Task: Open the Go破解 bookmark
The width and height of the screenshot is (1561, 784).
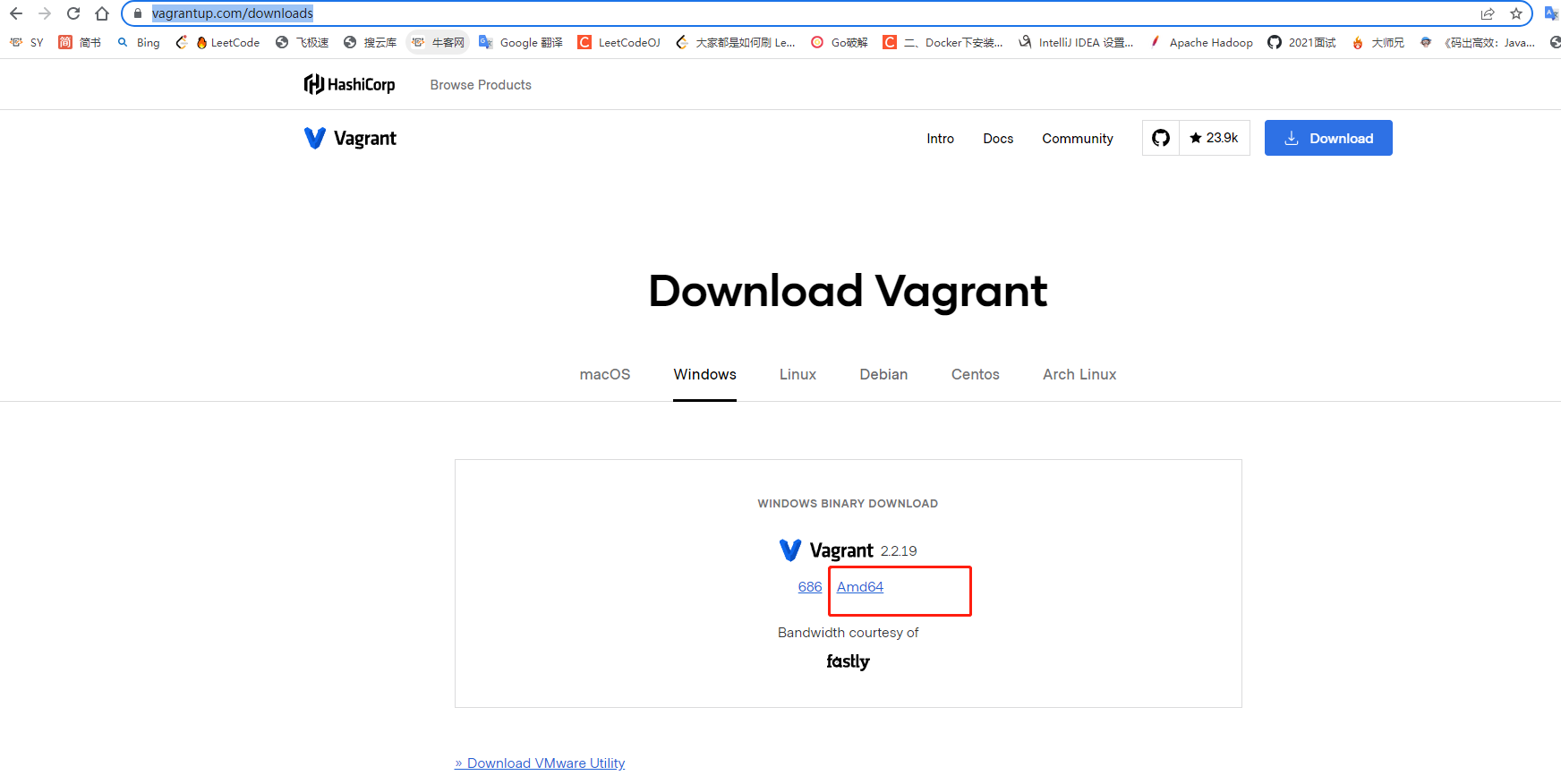Action: [x=840, y=42]
